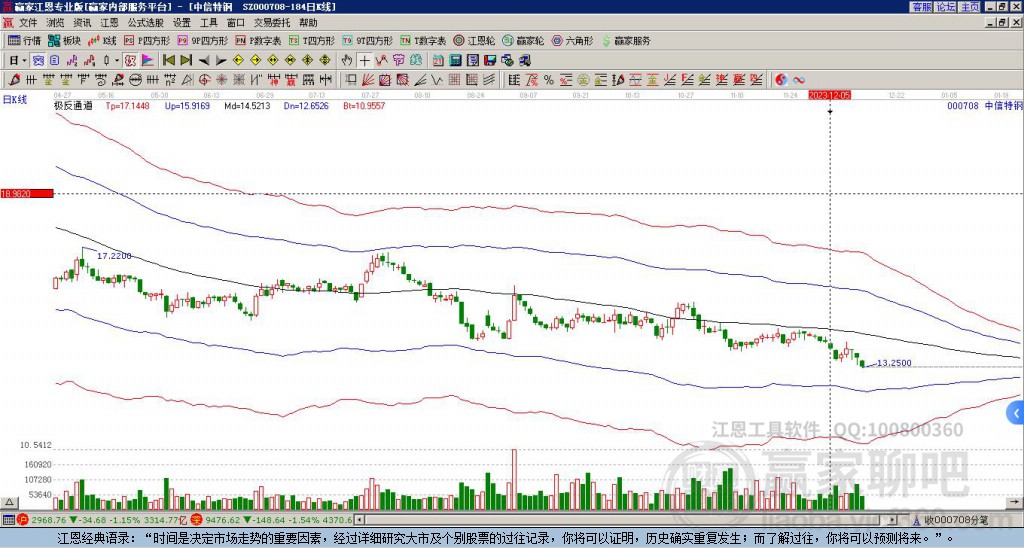Click the 客服 customer service link

[x=921, y=6]
